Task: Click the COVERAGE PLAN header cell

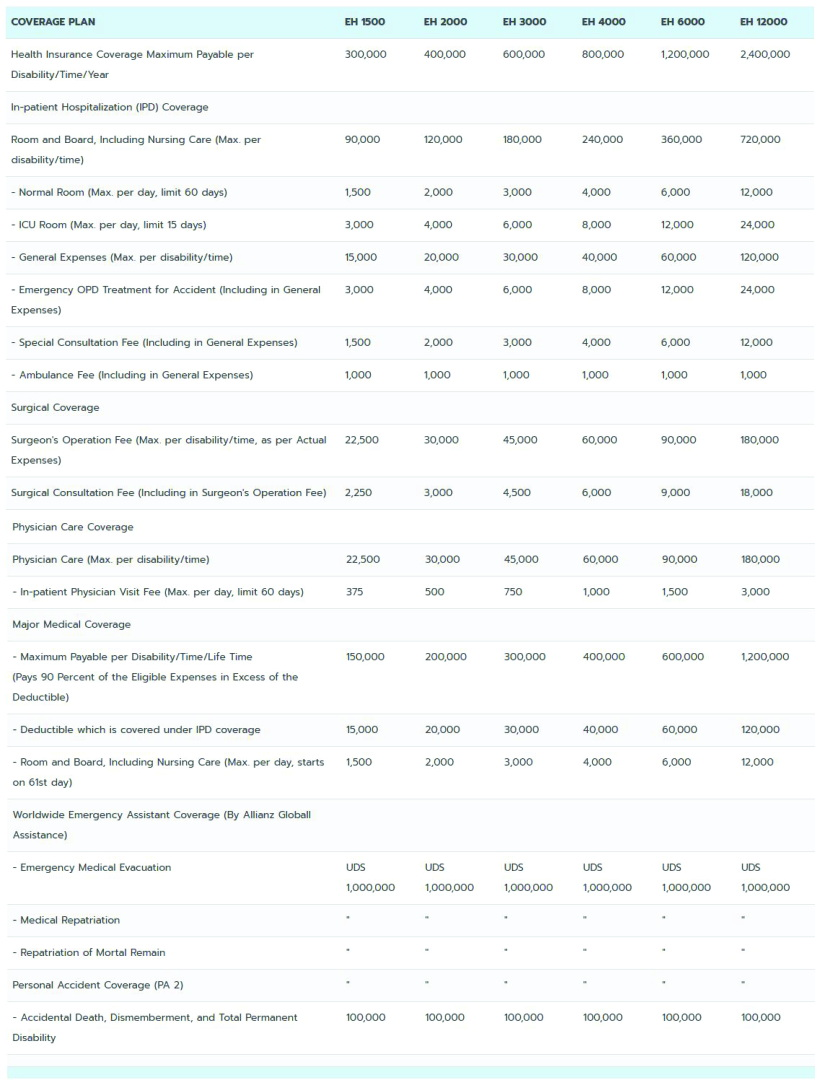Action: click(53, 22)
